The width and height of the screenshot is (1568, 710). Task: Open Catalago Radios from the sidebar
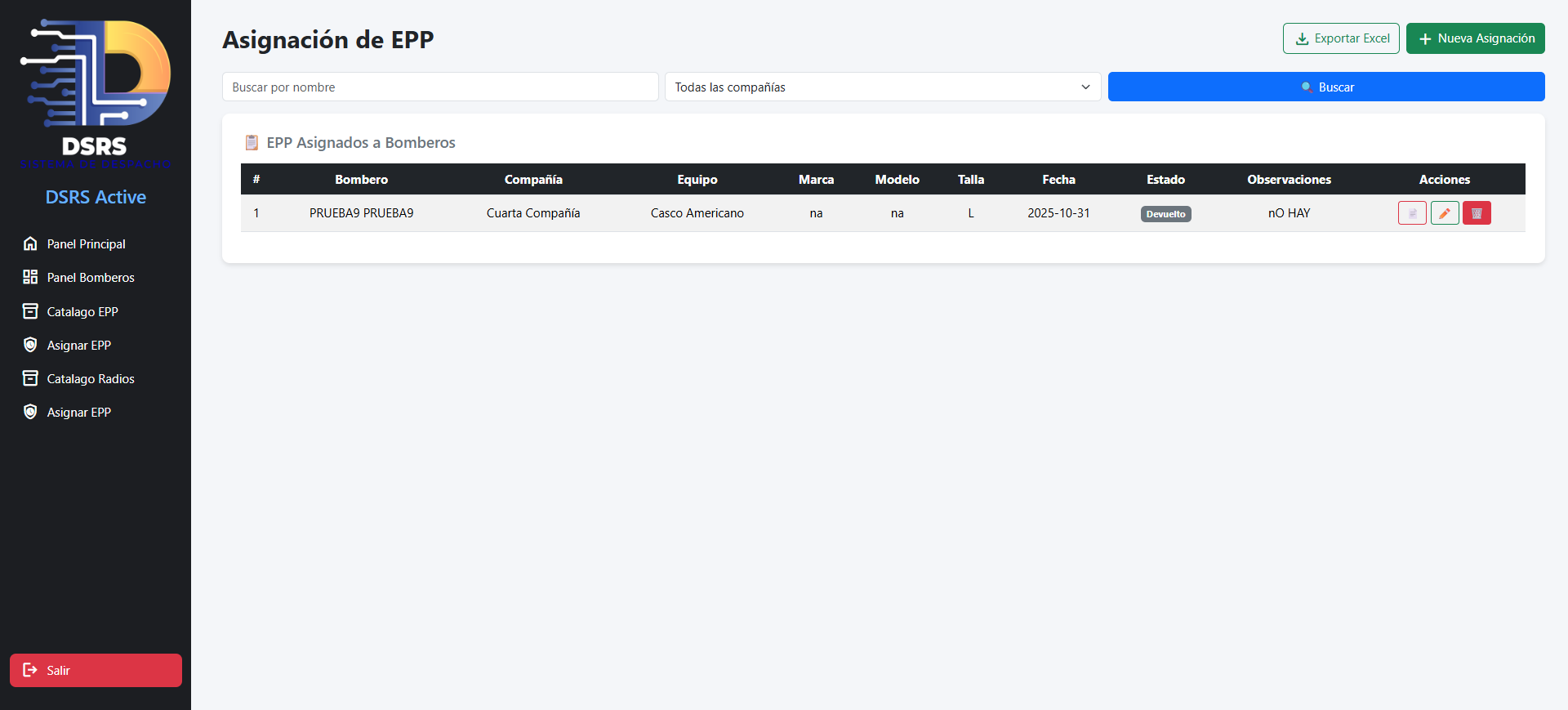pos(90,378)
